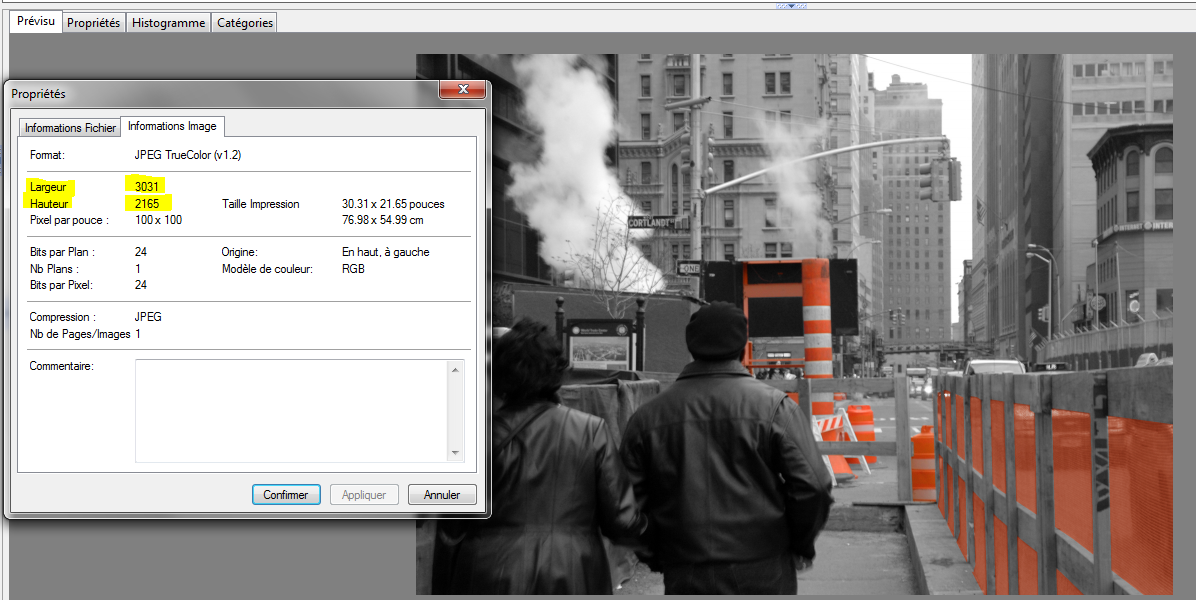Click the highlighted Hauteur value 2165

[147, 204]
